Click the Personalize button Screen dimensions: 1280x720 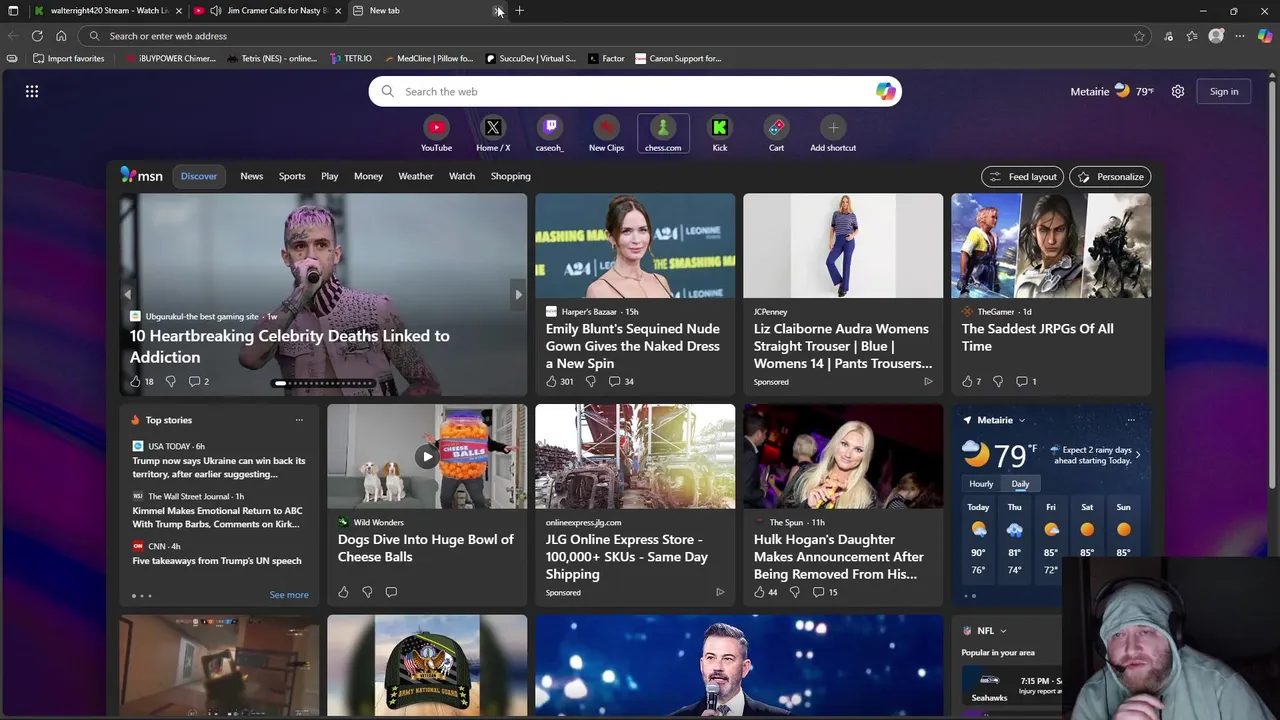(x=1110, y=177)
